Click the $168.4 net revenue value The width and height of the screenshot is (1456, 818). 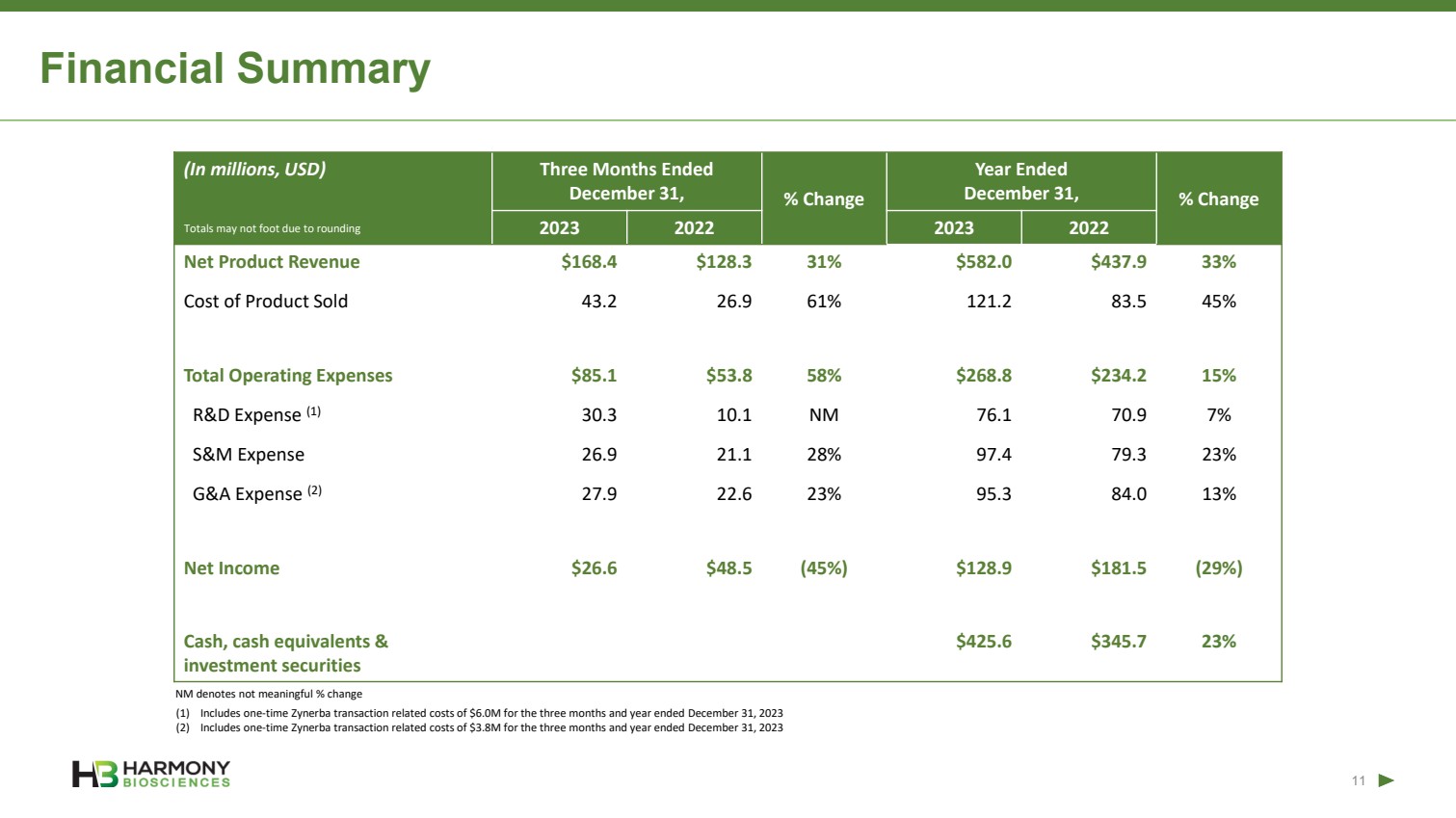(x=589, y=262)
